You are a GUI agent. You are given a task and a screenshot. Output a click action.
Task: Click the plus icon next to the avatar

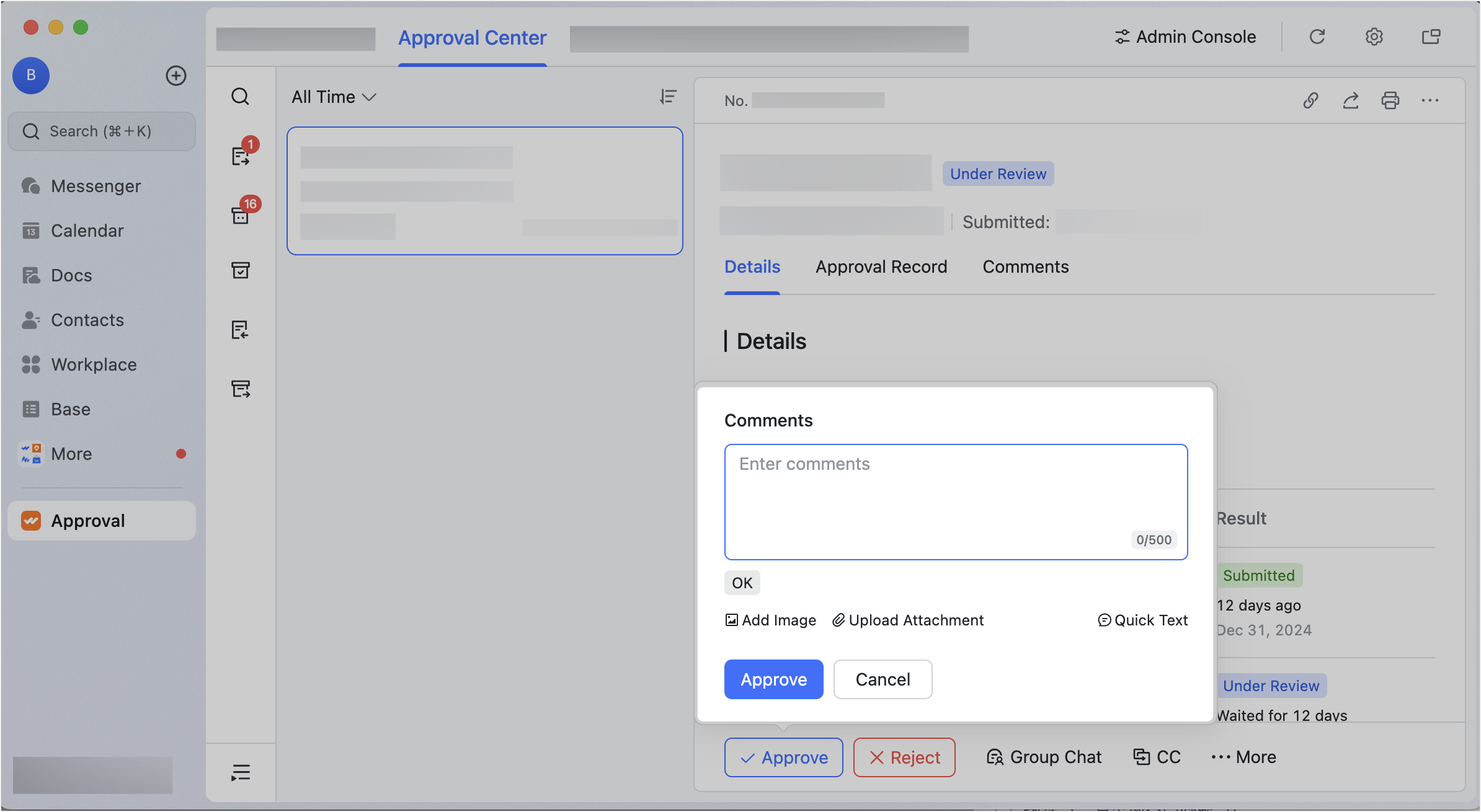pos(176,76)
